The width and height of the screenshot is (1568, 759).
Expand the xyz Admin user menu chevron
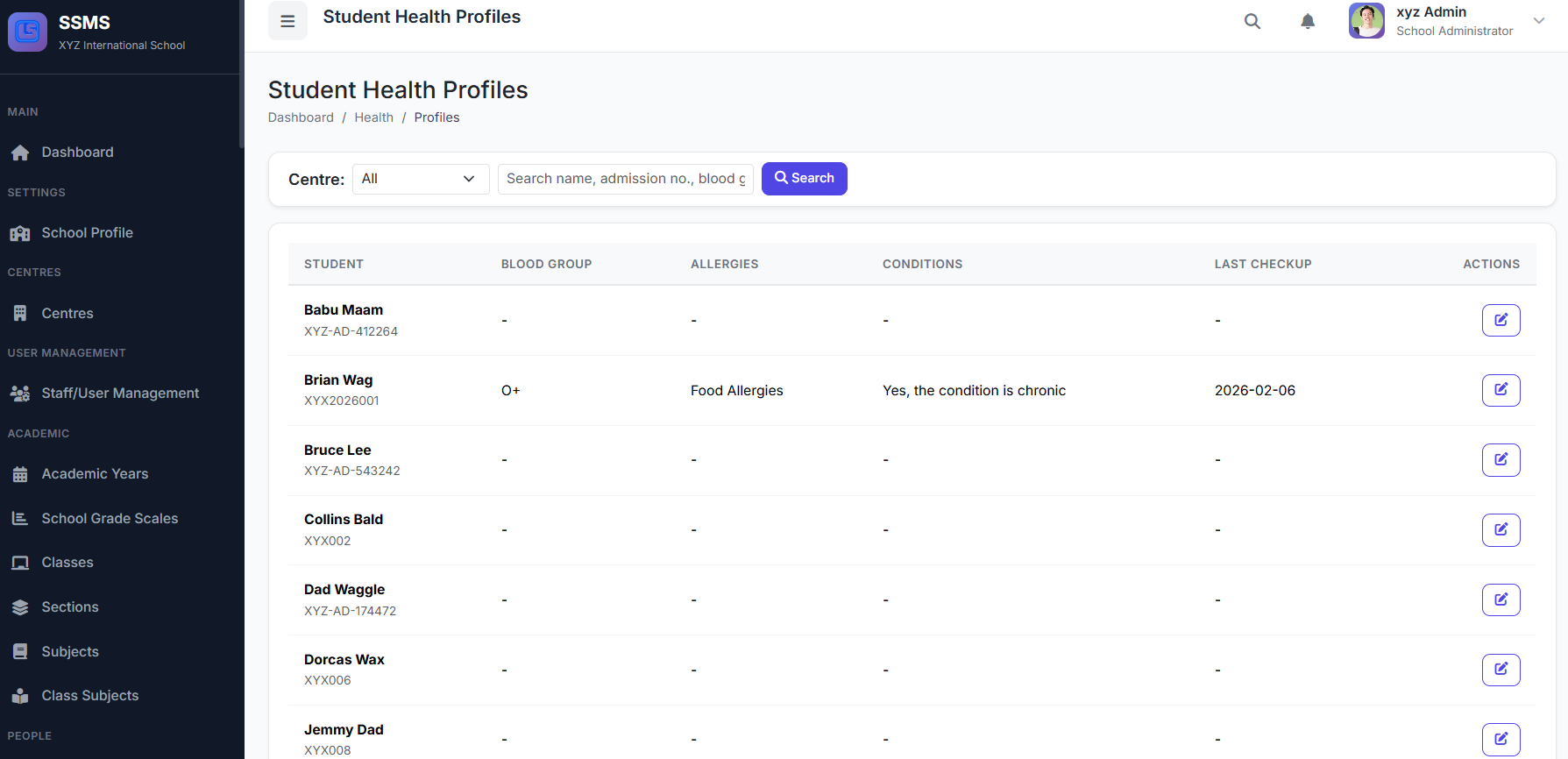click(x=1538, y=21)
